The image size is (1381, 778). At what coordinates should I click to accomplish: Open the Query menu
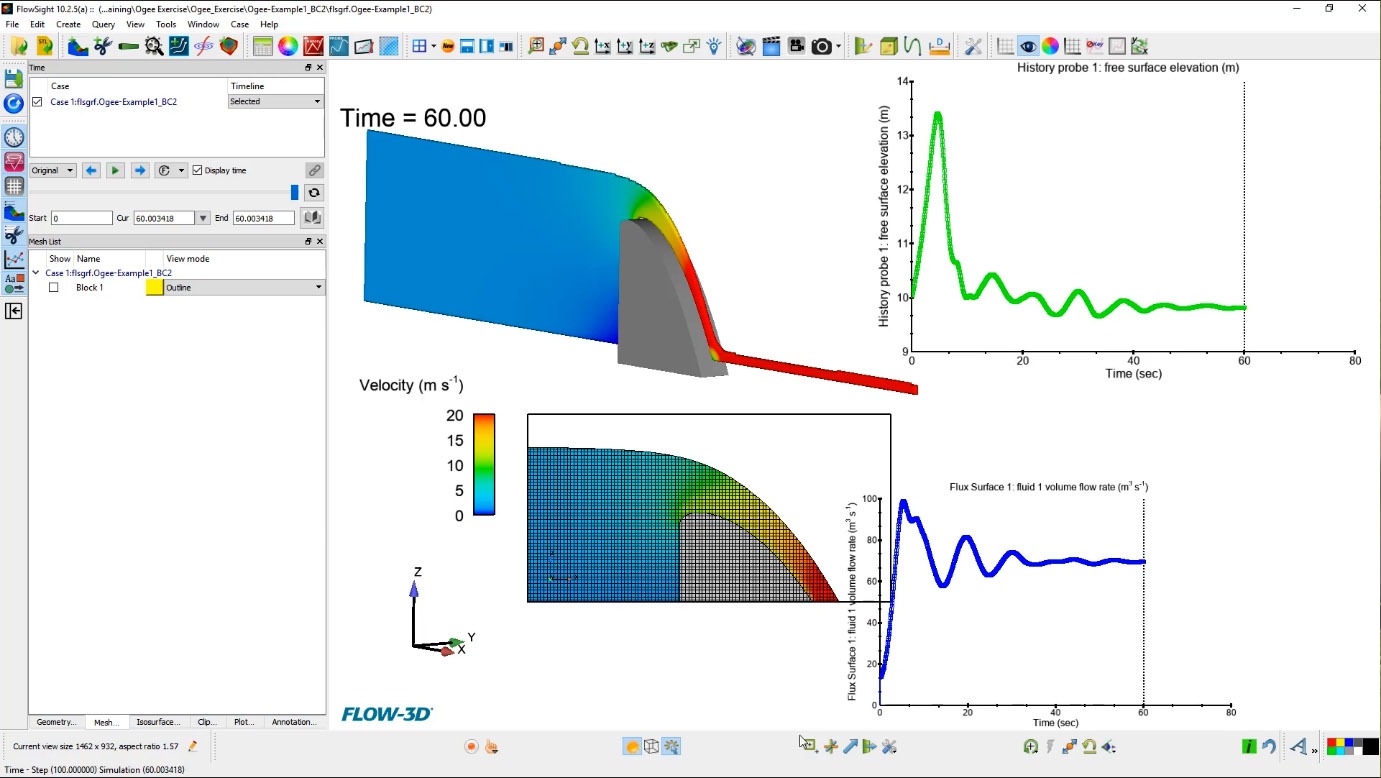[103, 24]
